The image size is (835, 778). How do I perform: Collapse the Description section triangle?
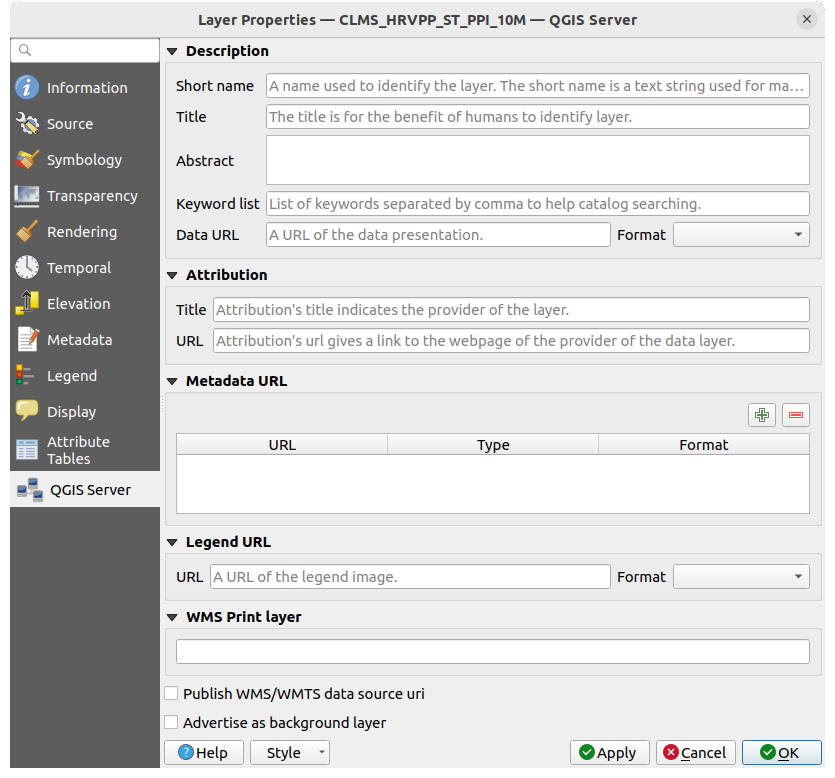(x=172, y=51)
